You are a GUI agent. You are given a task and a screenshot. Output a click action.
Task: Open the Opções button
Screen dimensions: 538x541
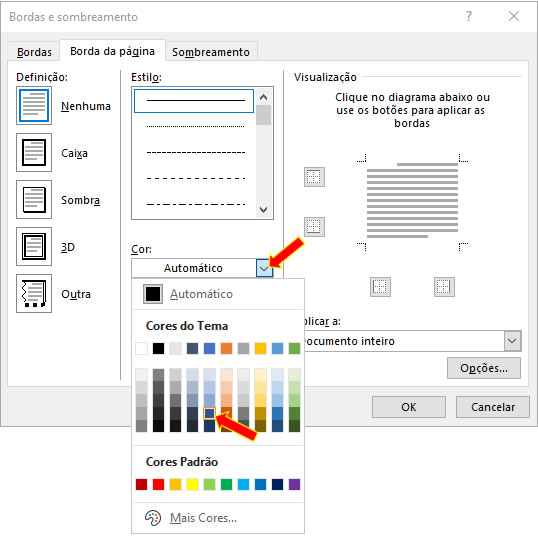(484, 368)
